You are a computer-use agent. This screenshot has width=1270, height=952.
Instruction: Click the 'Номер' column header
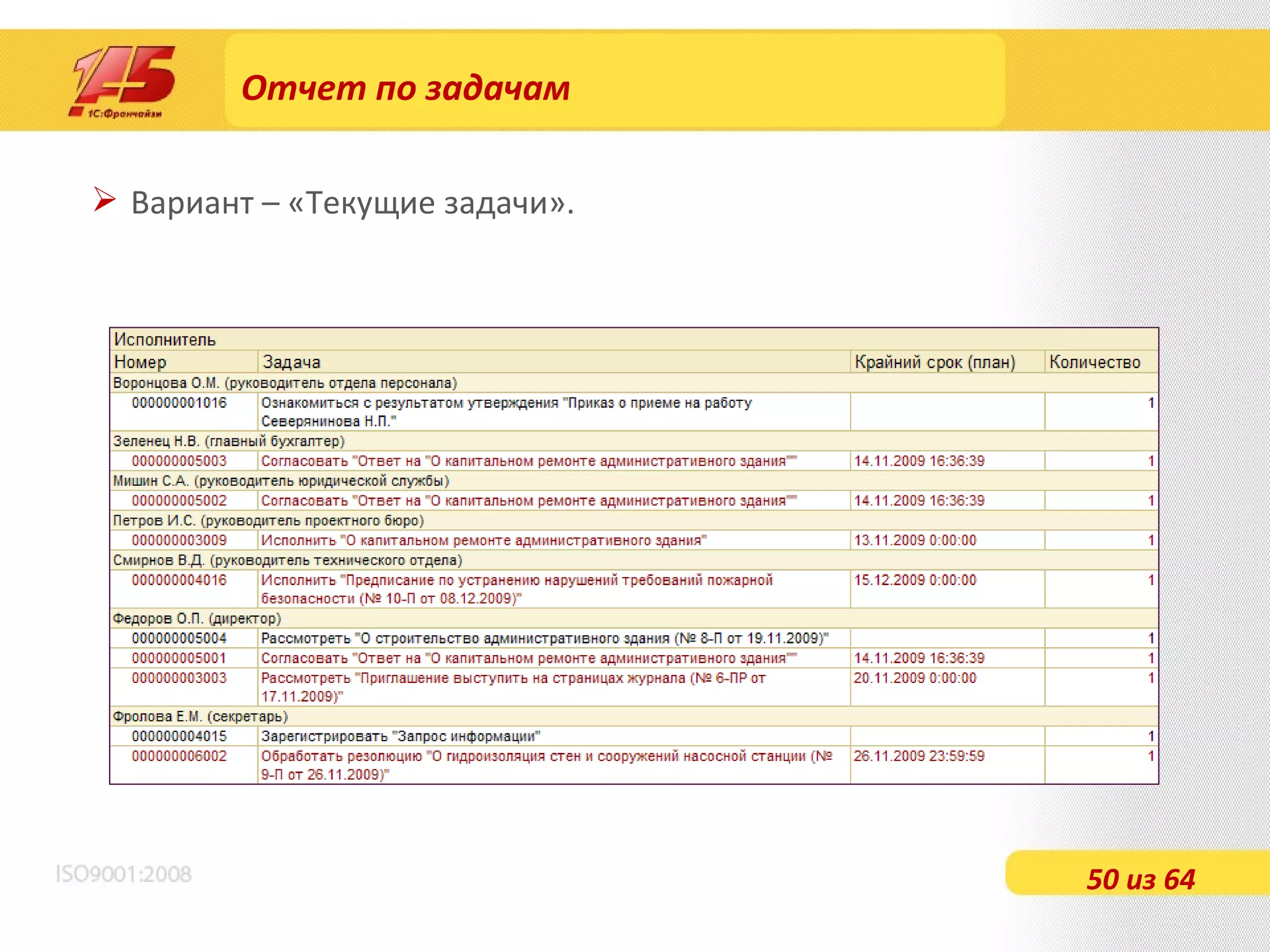184,362
